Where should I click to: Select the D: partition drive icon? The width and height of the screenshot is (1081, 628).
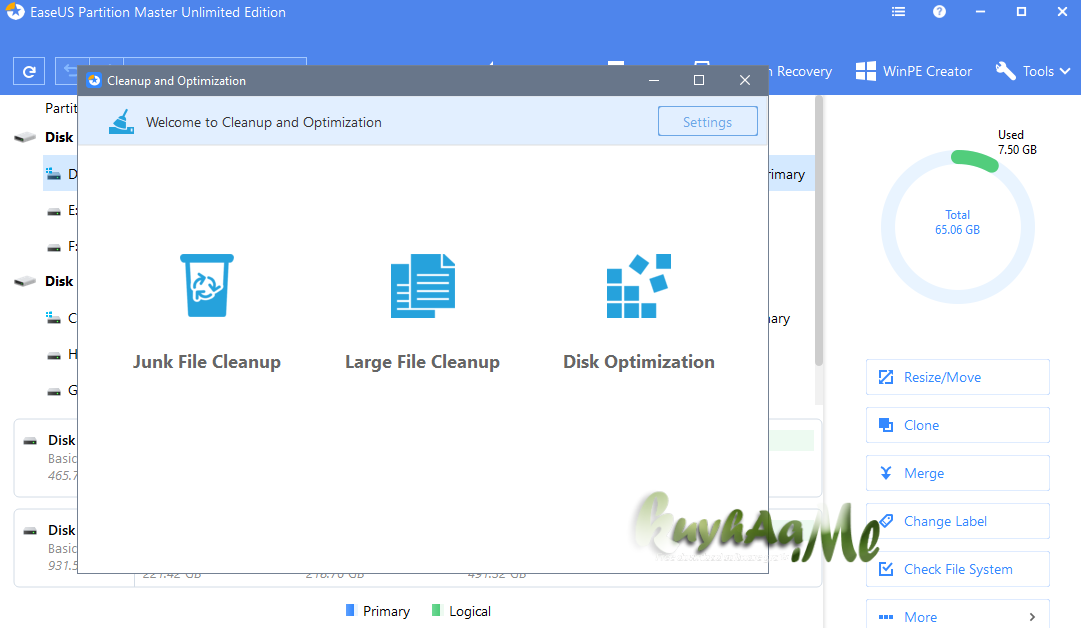[x=53, y=174]
